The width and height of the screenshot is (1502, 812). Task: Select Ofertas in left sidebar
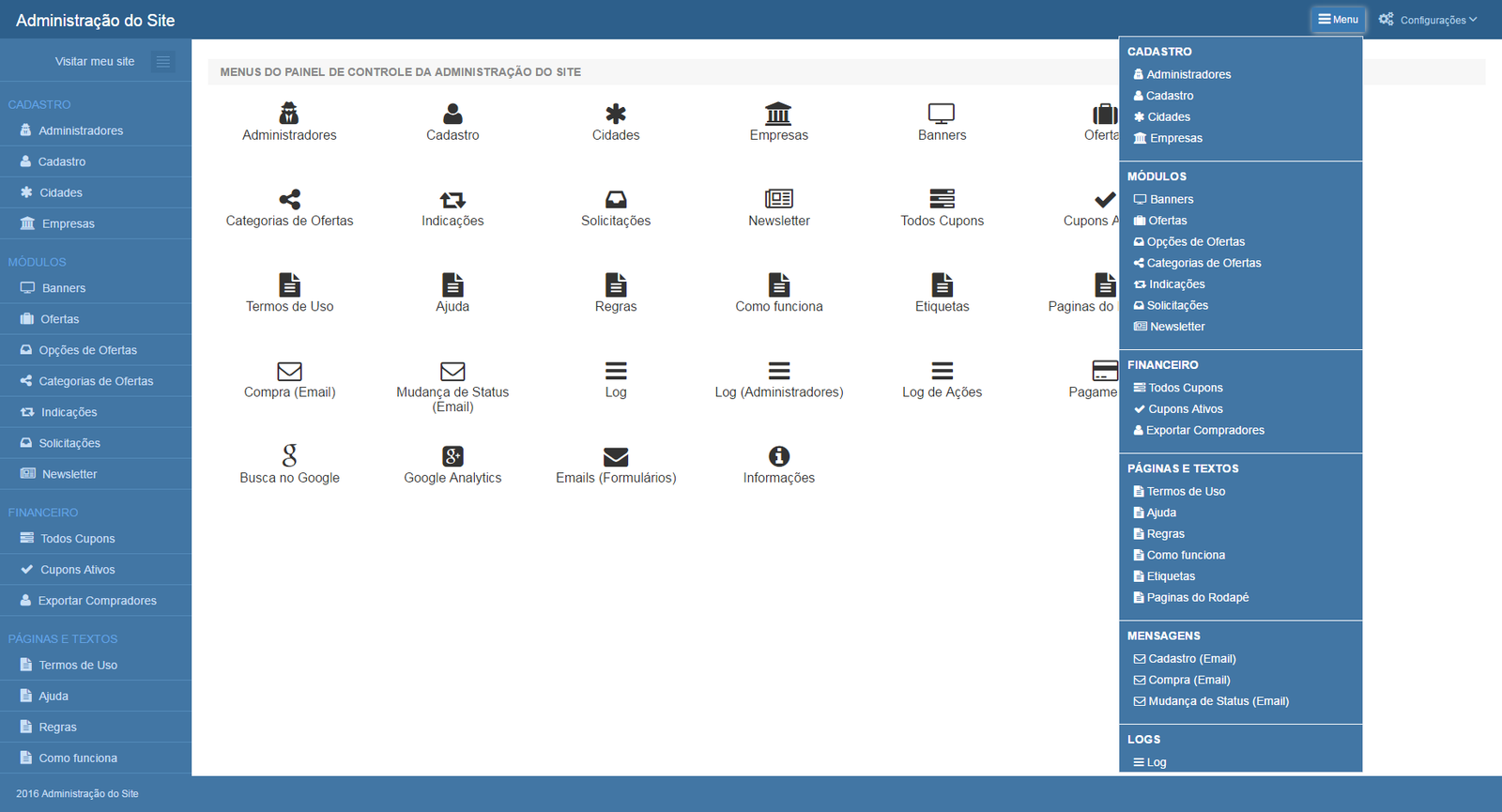(96, 319)
